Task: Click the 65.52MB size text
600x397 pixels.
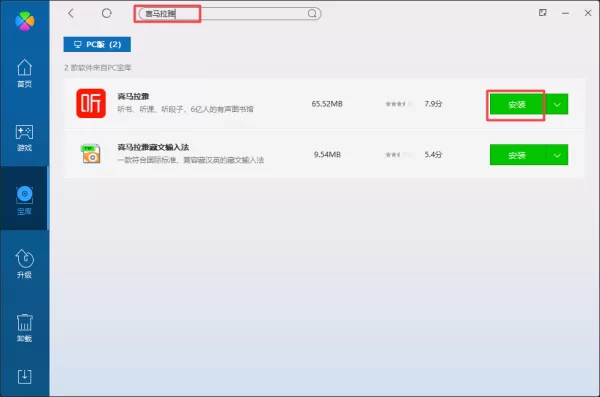Action: (x=327, y=104)
